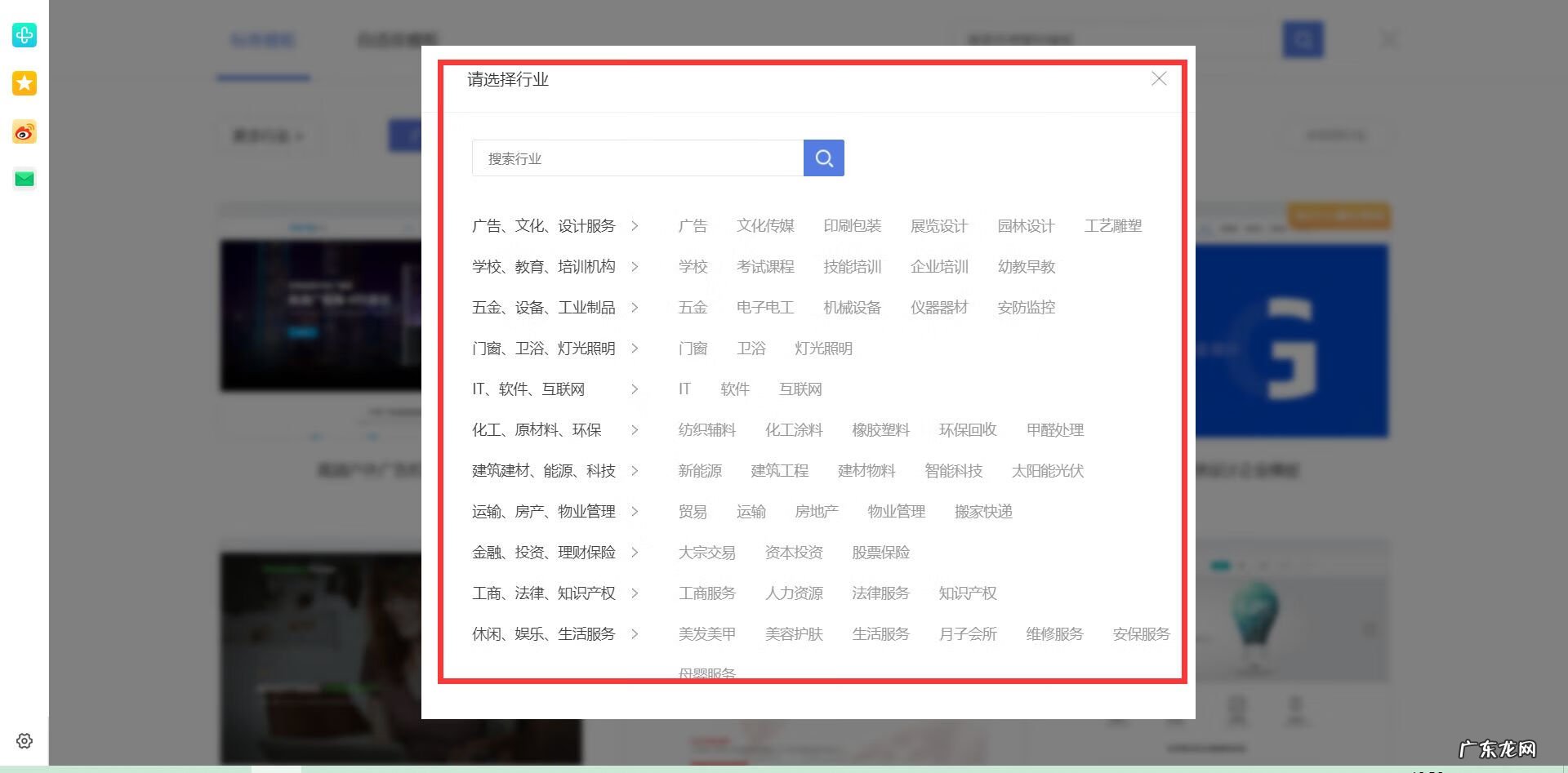1568x773 pixels.
Task: Click the yellow star favorites sidebar icon
Action: [x=24, y=83]
